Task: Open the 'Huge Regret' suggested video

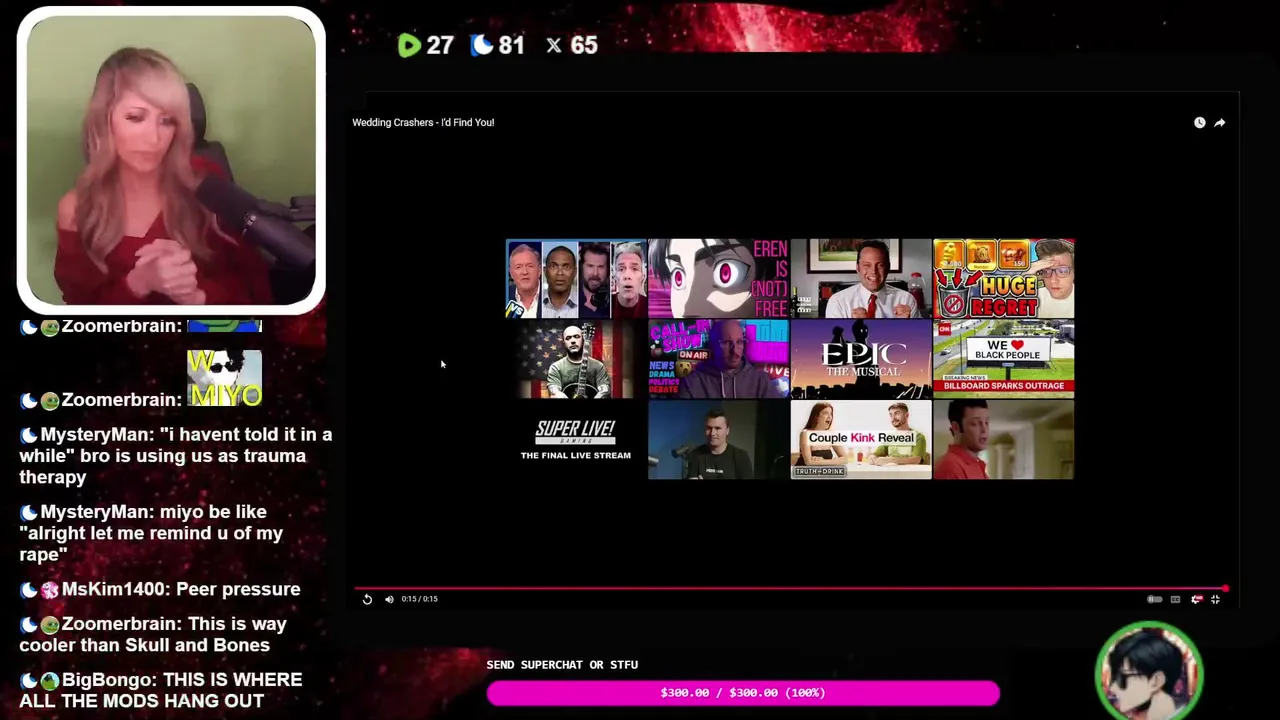Action: click(1003, 279)
